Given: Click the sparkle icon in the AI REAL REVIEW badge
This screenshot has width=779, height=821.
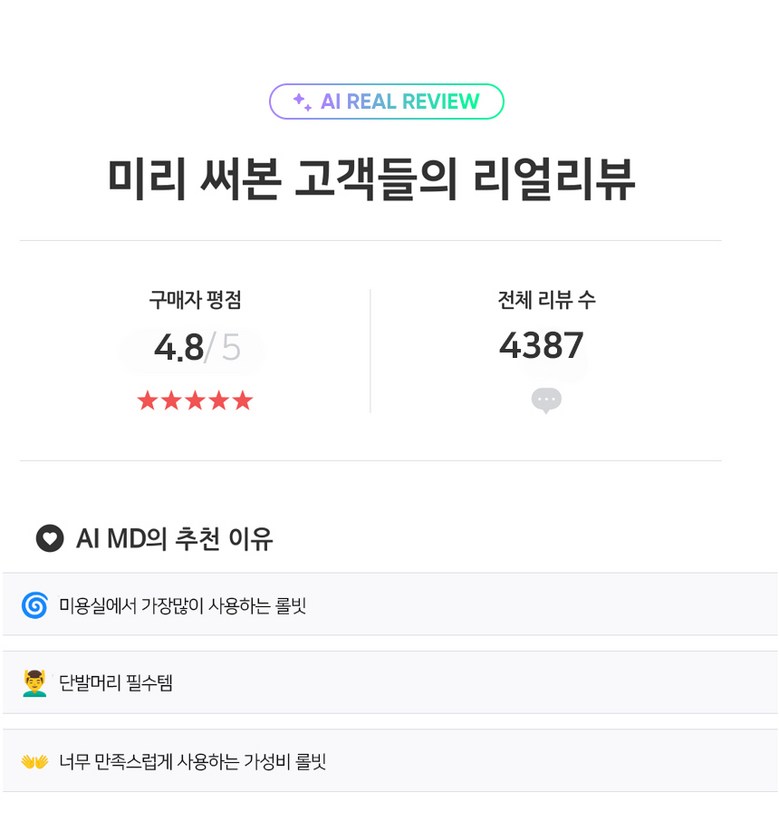Looking at the screenshot, I should (x=301, y=101).
